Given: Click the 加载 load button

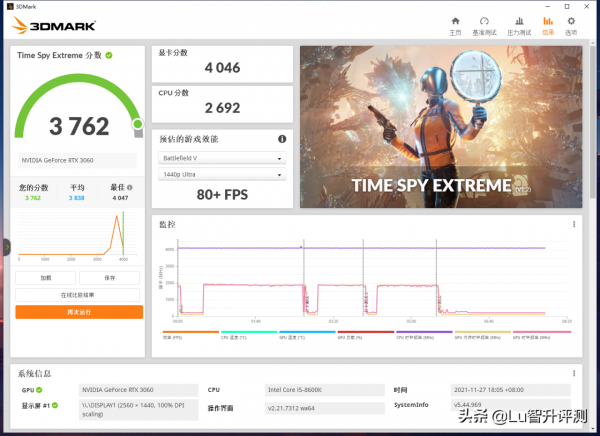Looking at the screenshot, I should [46, 278].
